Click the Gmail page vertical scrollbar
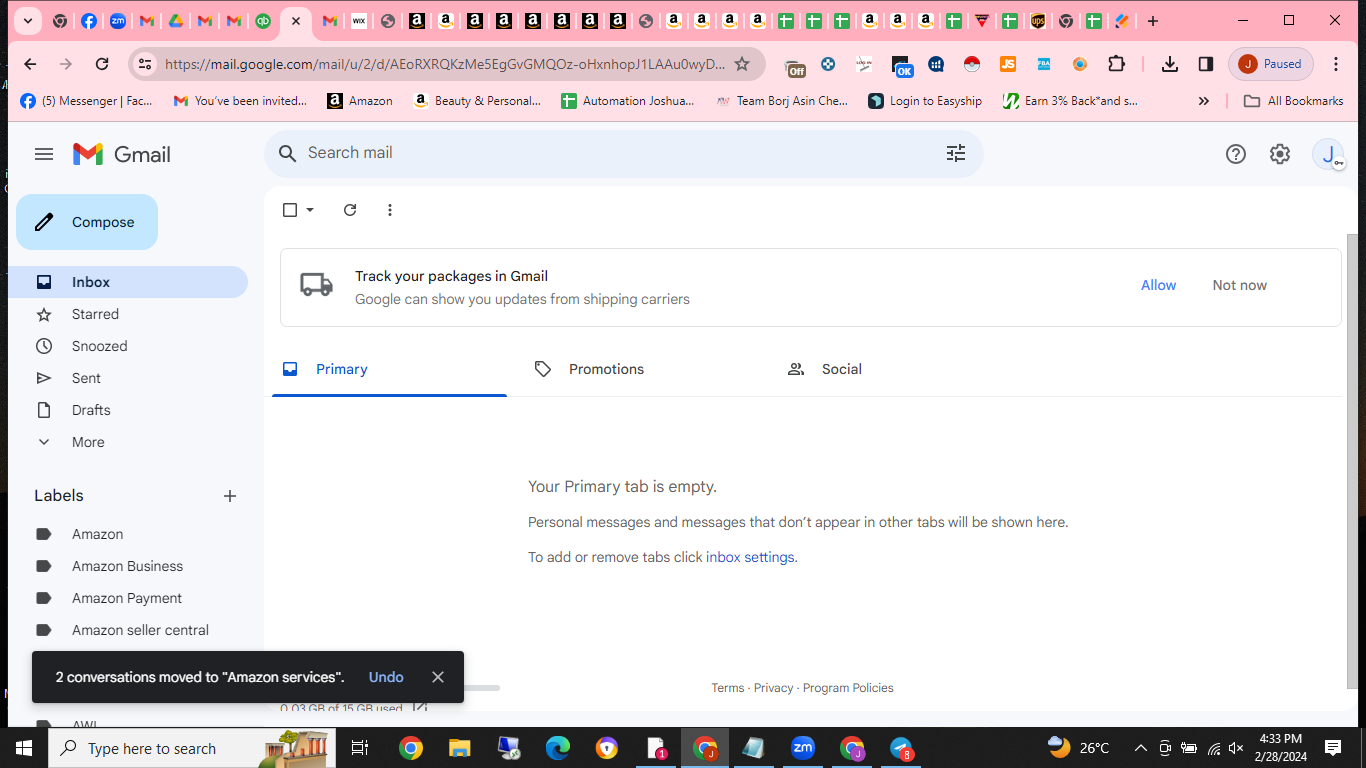This screenshot has width=1366, height=768. (x=1353, y=461)
